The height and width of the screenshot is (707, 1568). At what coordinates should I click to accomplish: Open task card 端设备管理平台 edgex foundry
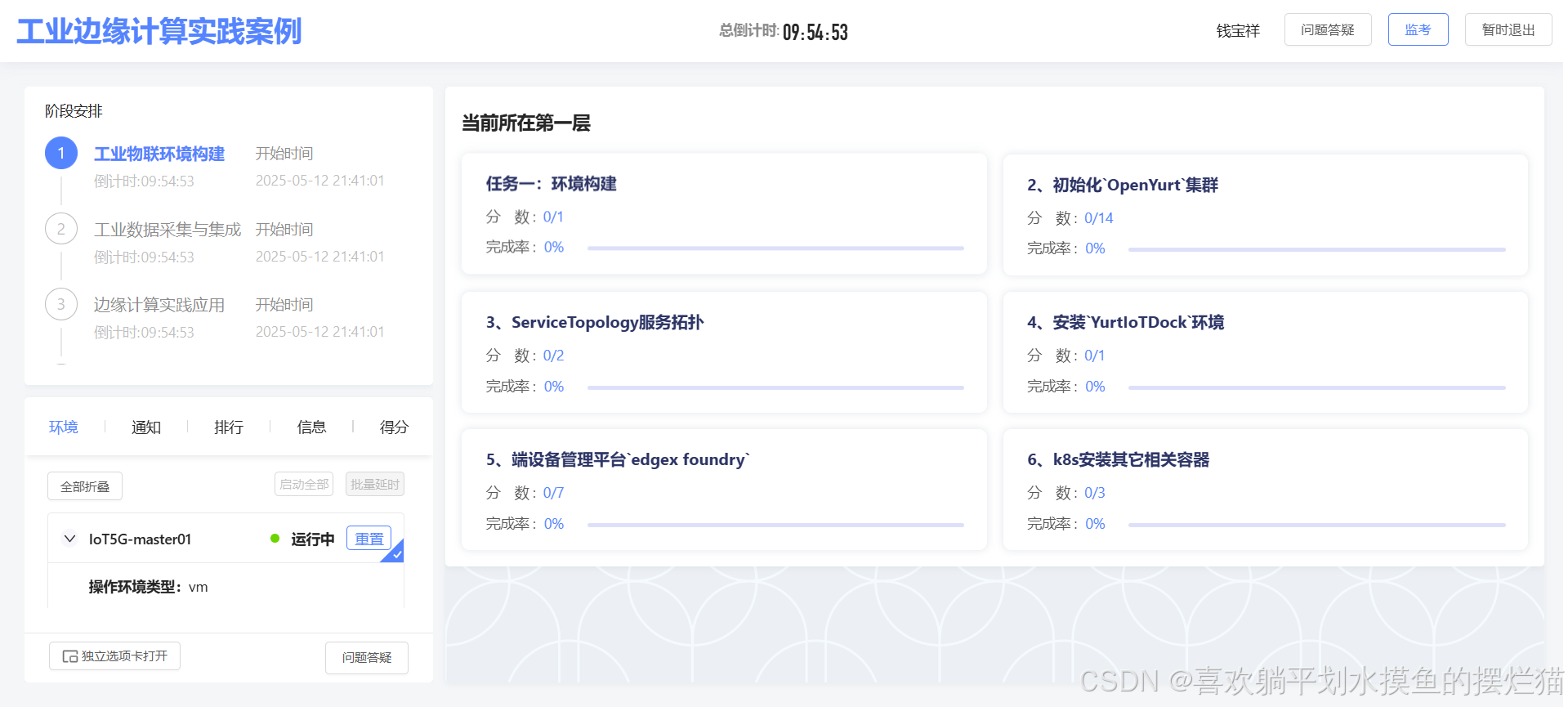(724, 490)
